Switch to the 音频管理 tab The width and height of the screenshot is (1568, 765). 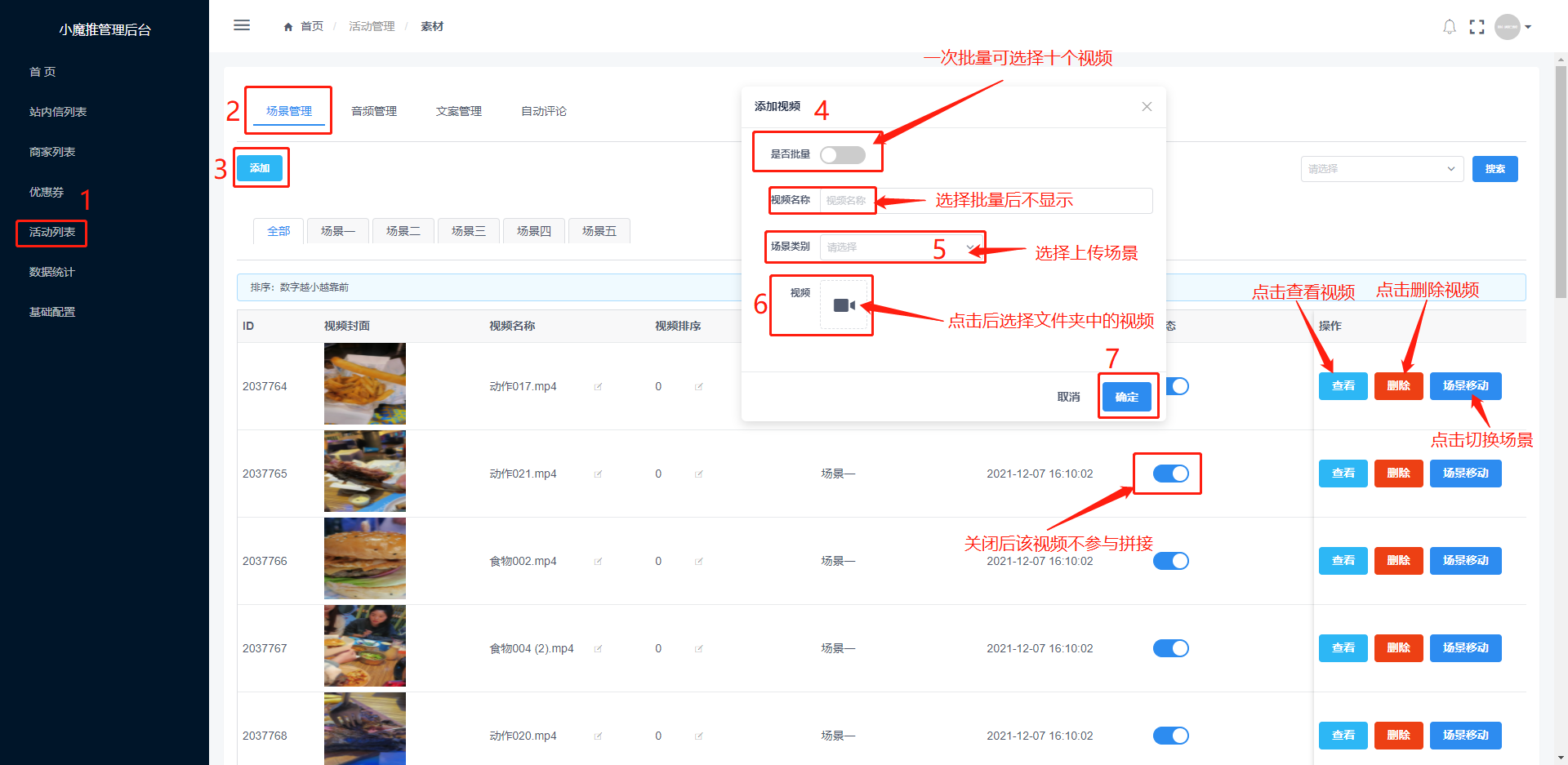(x=374, y=111)
